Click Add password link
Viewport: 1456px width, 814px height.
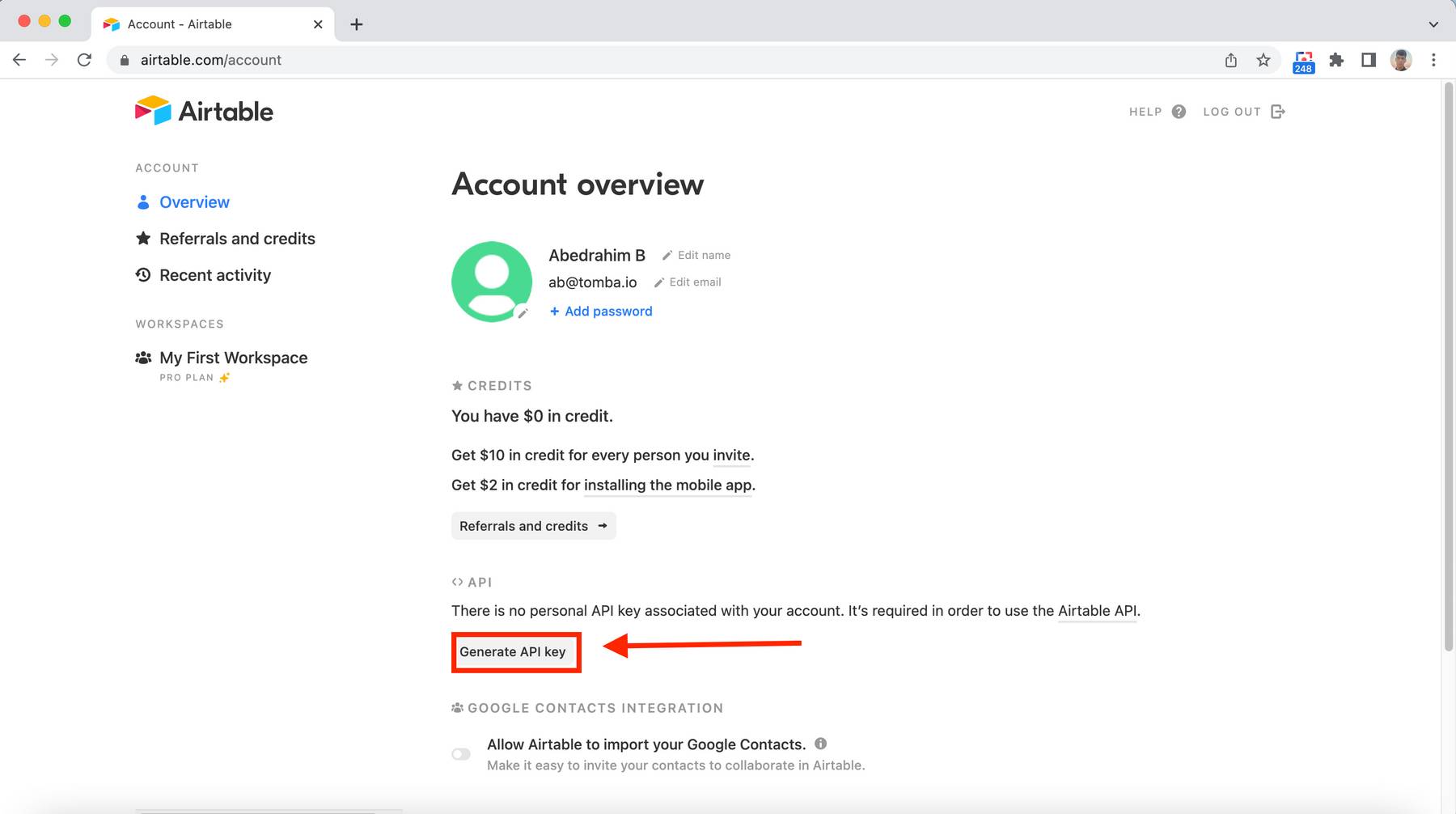pos(601,312)
